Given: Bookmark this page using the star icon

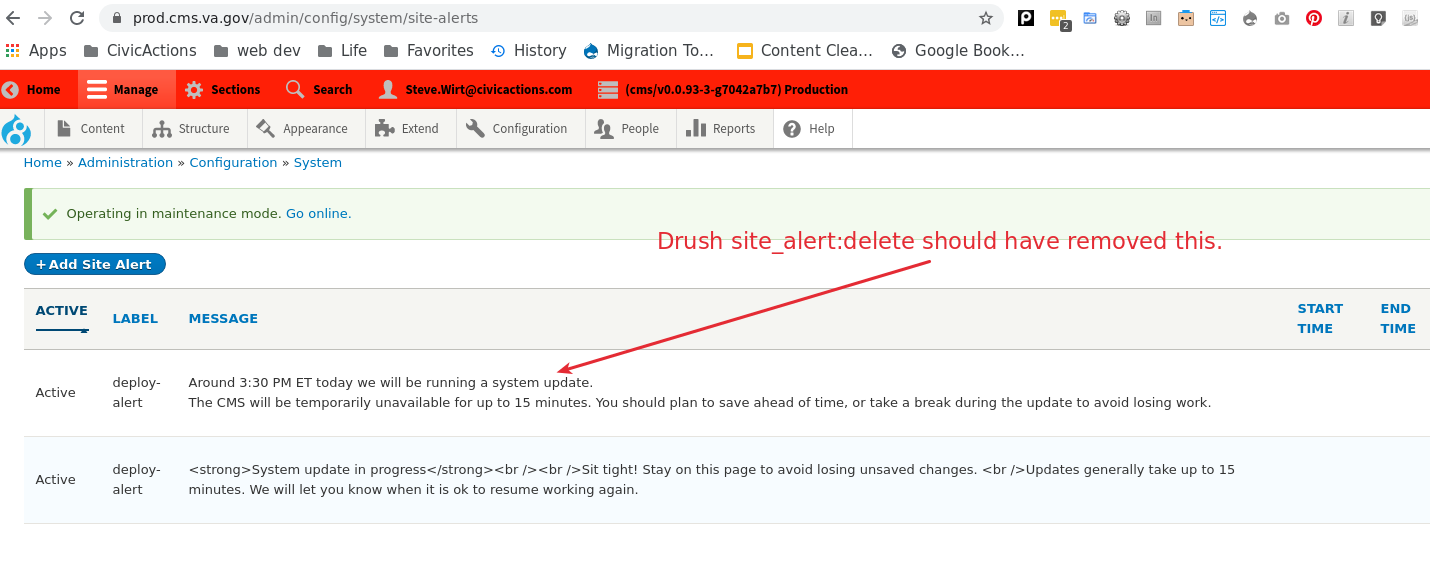Looking at the screenshot, I should pyautogui.click(x=986, y=18).
